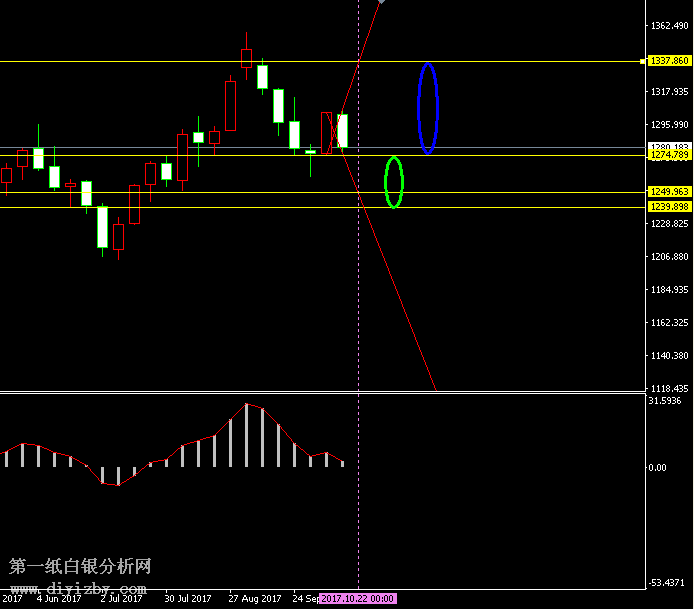Select the red-outlined candle near 24 Sep

pos(327,131)
